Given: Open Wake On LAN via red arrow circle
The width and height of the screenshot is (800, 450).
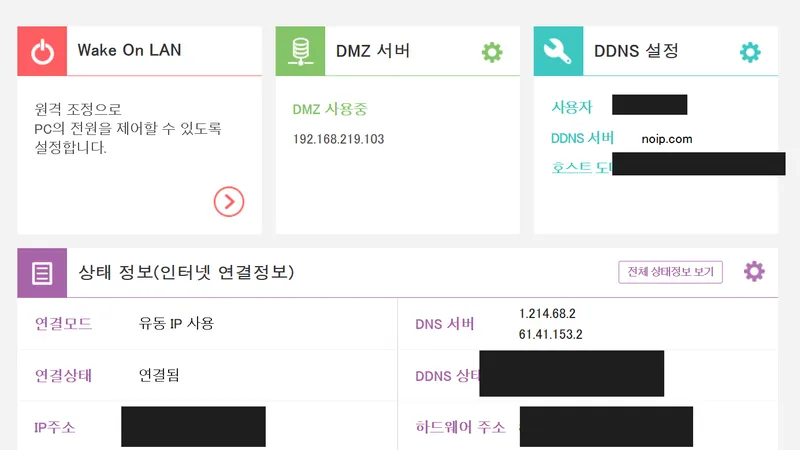Looking at the screenshot, I should tap(229, 202).
